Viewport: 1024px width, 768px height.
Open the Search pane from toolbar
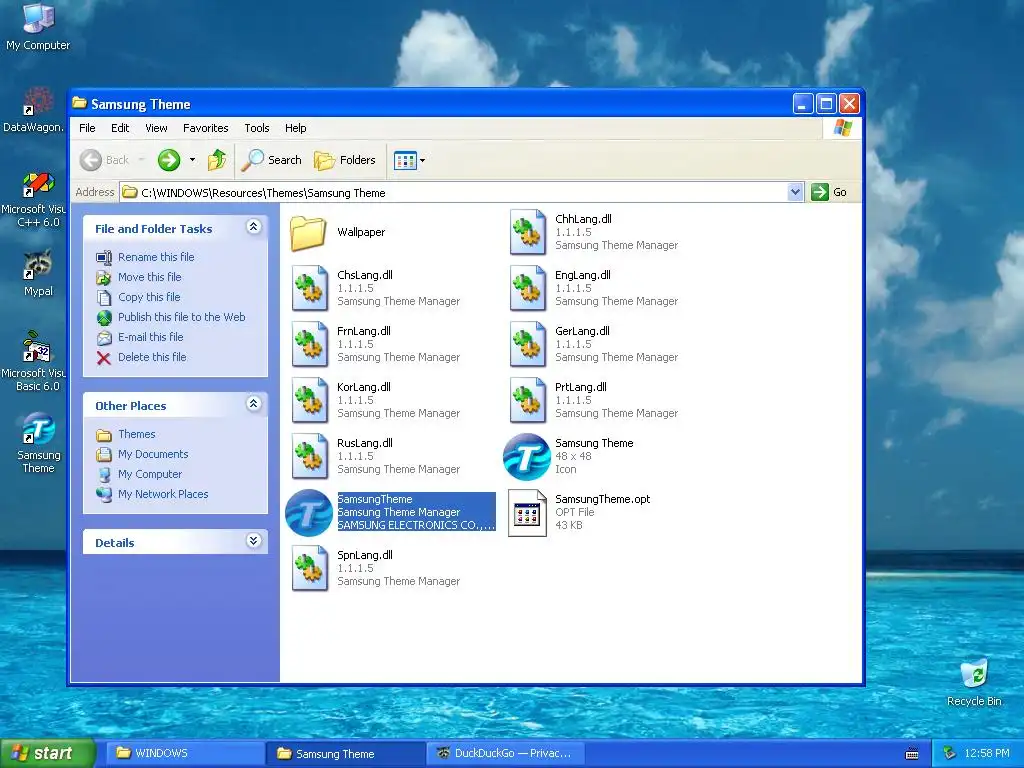tap(271, 160)
